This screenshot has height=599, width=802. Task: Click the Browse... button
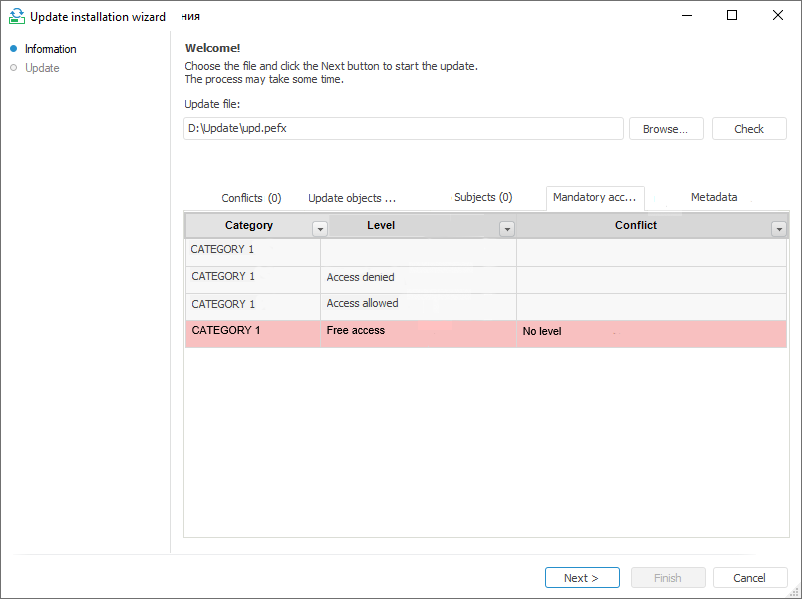point(666,129)
